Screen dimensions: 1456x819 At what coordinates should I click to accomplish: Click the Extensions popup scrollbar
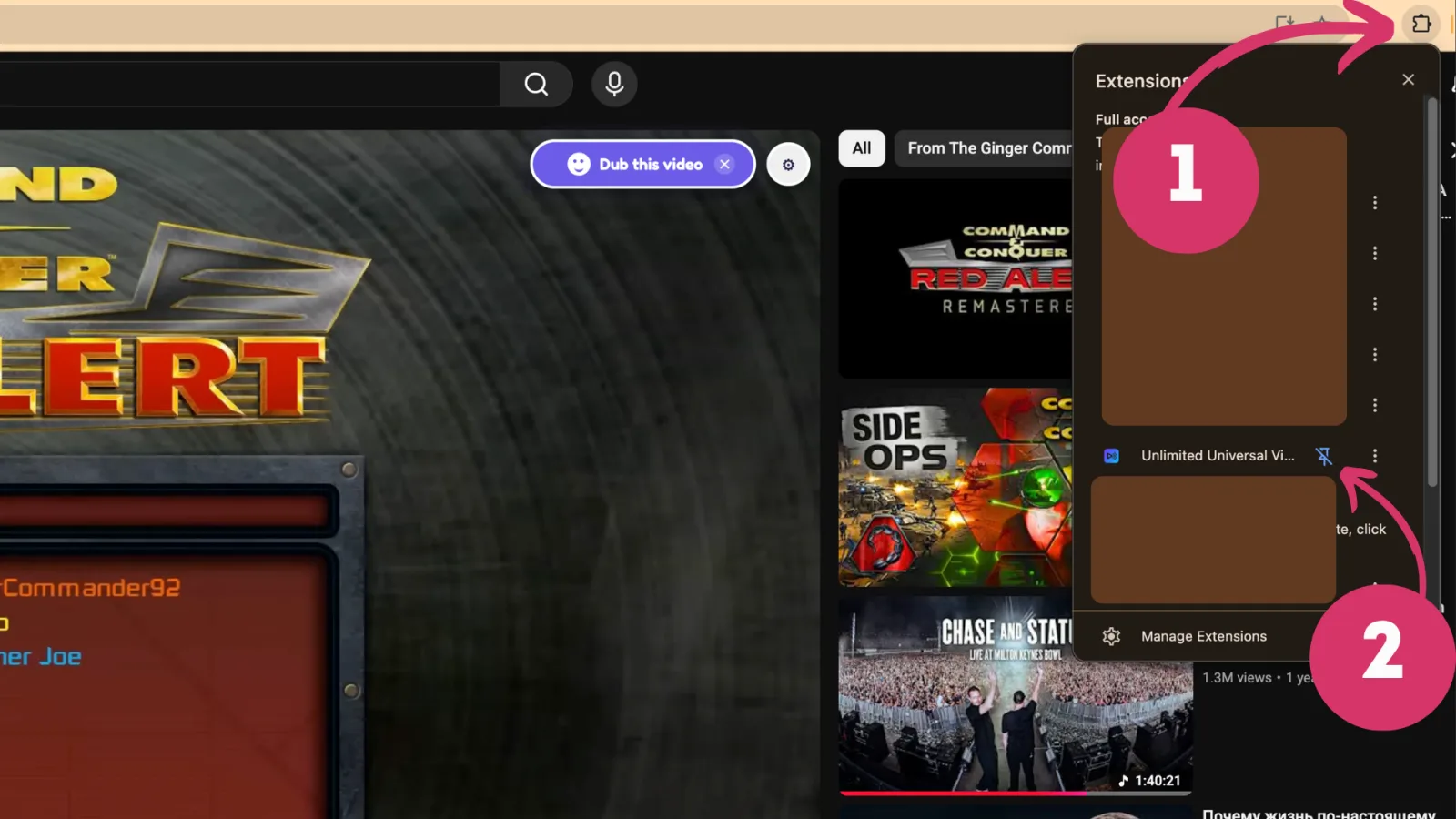[1432, 291]
